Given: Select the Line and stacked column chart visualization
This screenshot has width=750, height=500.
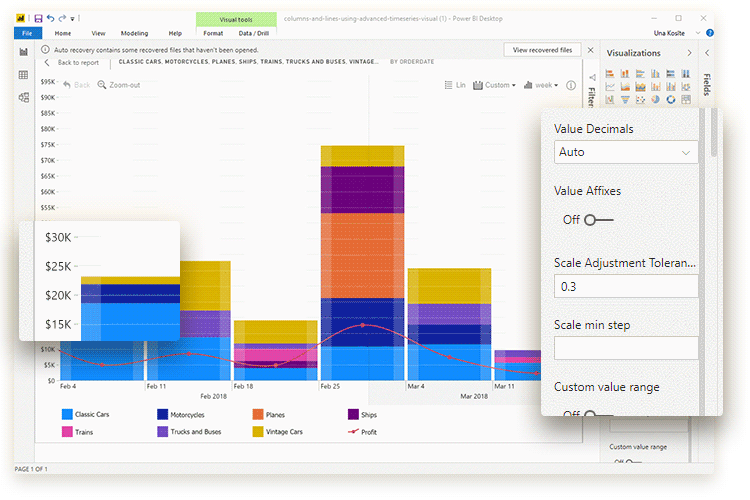Looking at the screenshot, I should pyautogui.click(x=656, y=87).
